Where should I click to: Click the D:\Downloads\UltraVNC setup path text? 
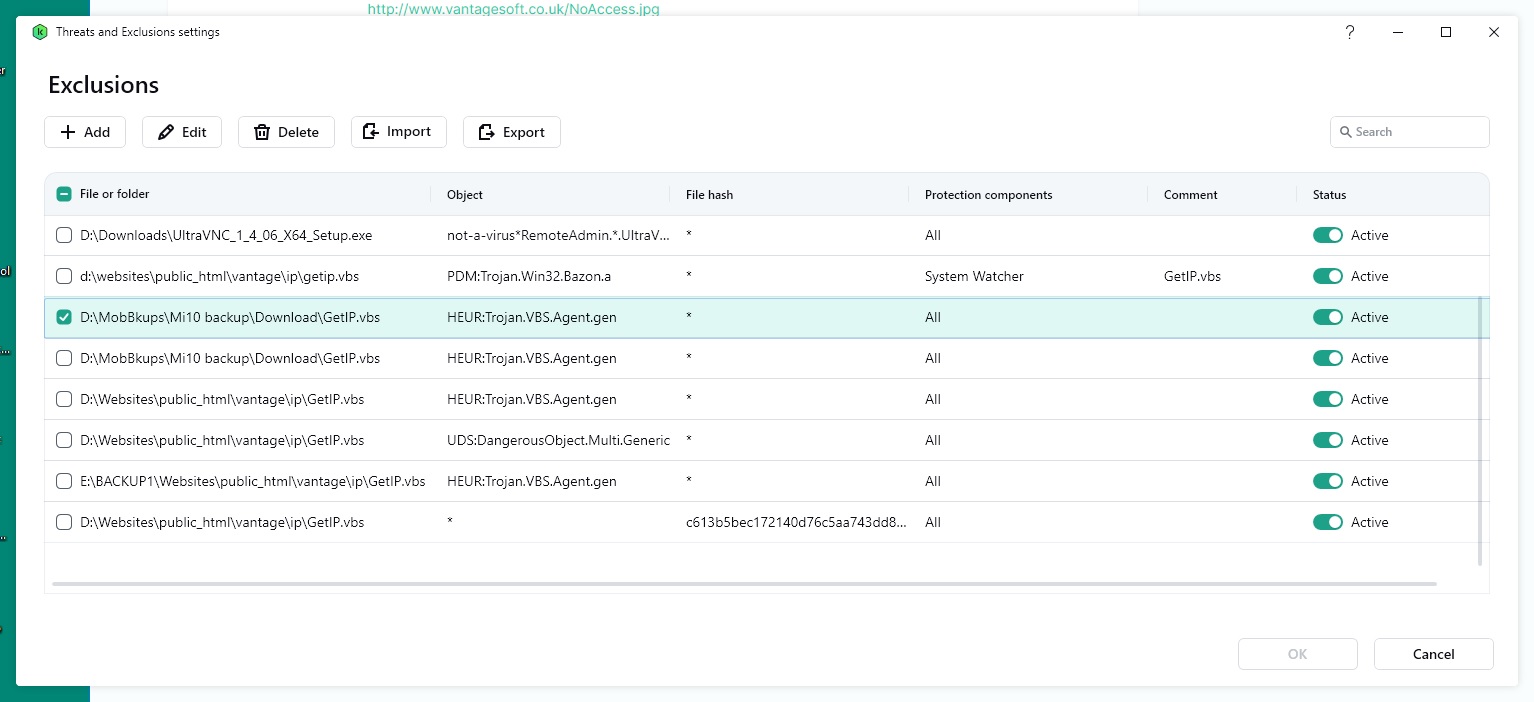click(x=226, y=235)
